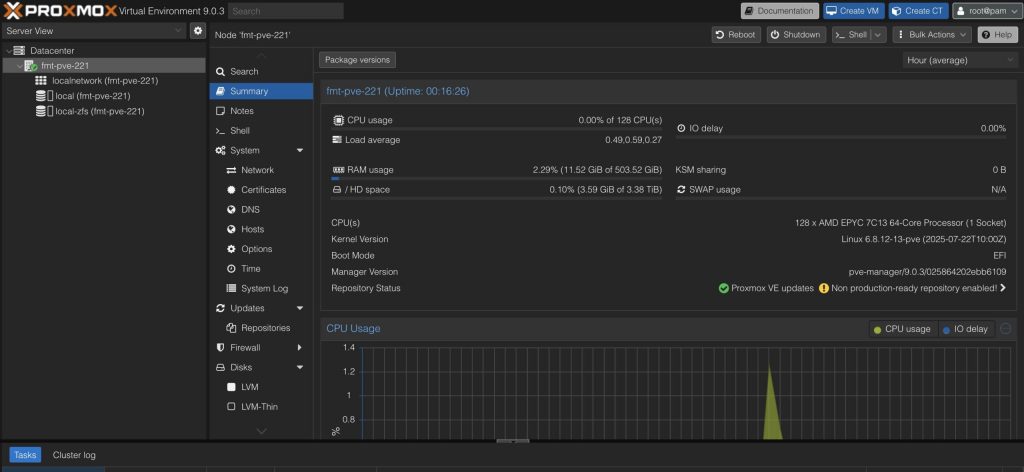Click the Repositories files icon
Image resolution: width=1024 pixels, height=472 pixels.
pyautogui.click(x=231, y=328)
